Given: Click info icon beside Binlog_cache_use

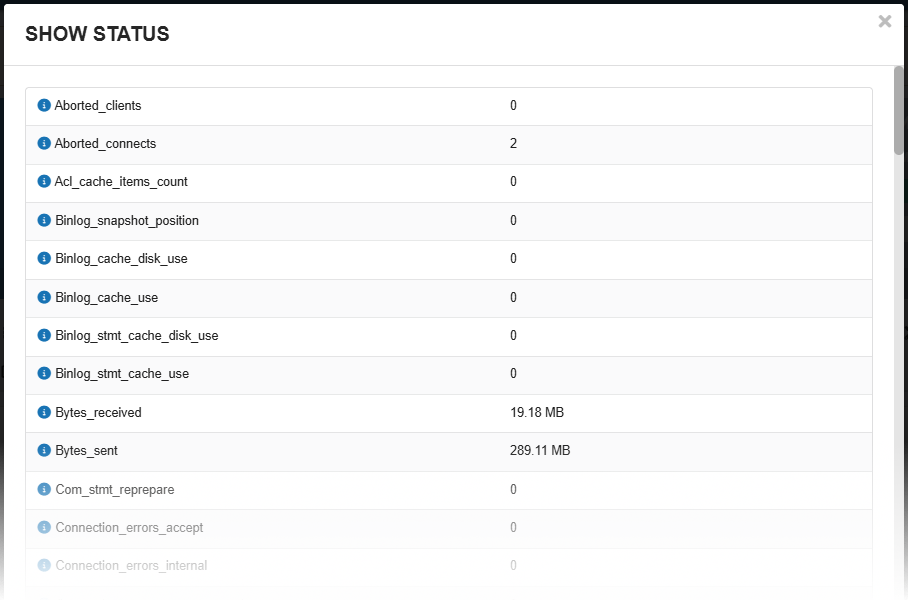Looking at the screenshot, I should pos(44,297).
